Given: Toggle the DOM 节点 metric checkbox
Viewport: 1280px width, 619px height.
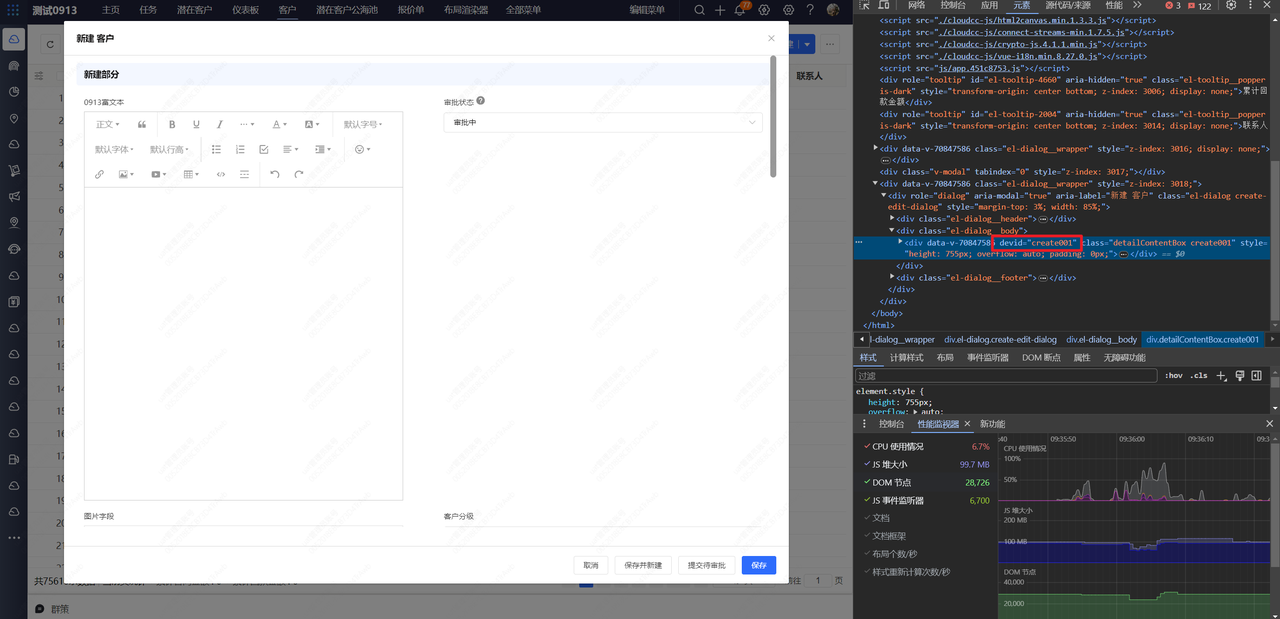Looking at the screenshot, I should point(866,483).
